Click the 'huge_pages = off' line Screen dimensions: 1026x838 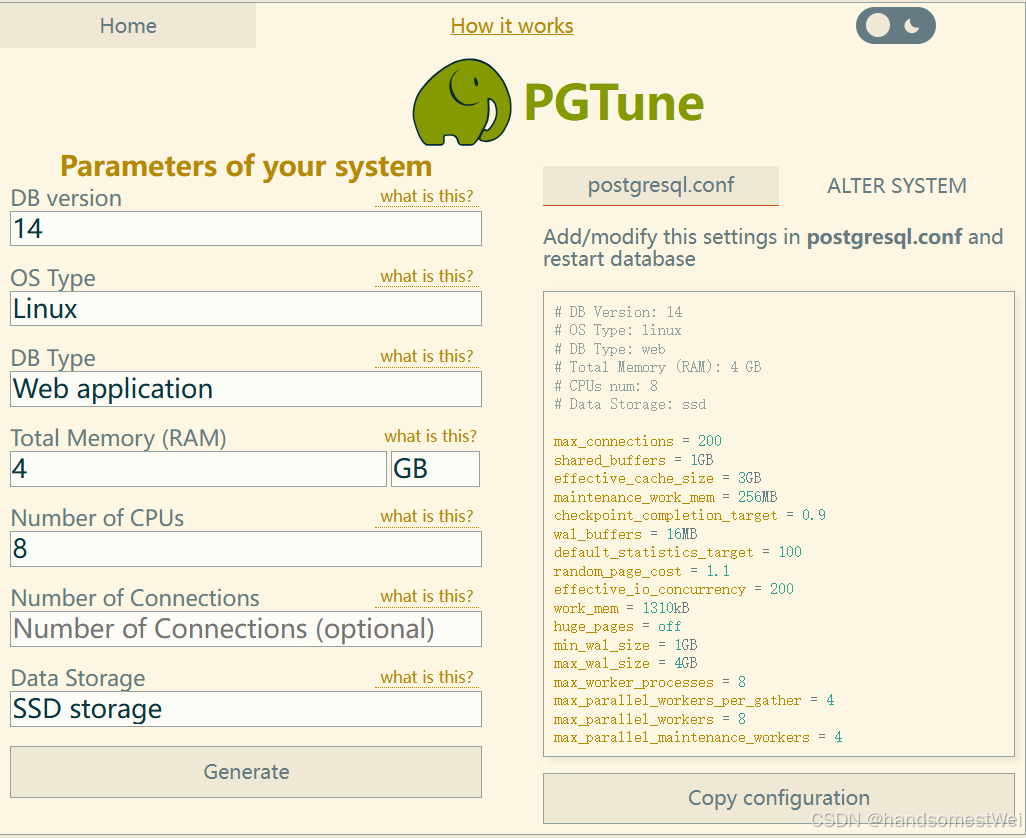pyautogui.click(x=618, y=627)
